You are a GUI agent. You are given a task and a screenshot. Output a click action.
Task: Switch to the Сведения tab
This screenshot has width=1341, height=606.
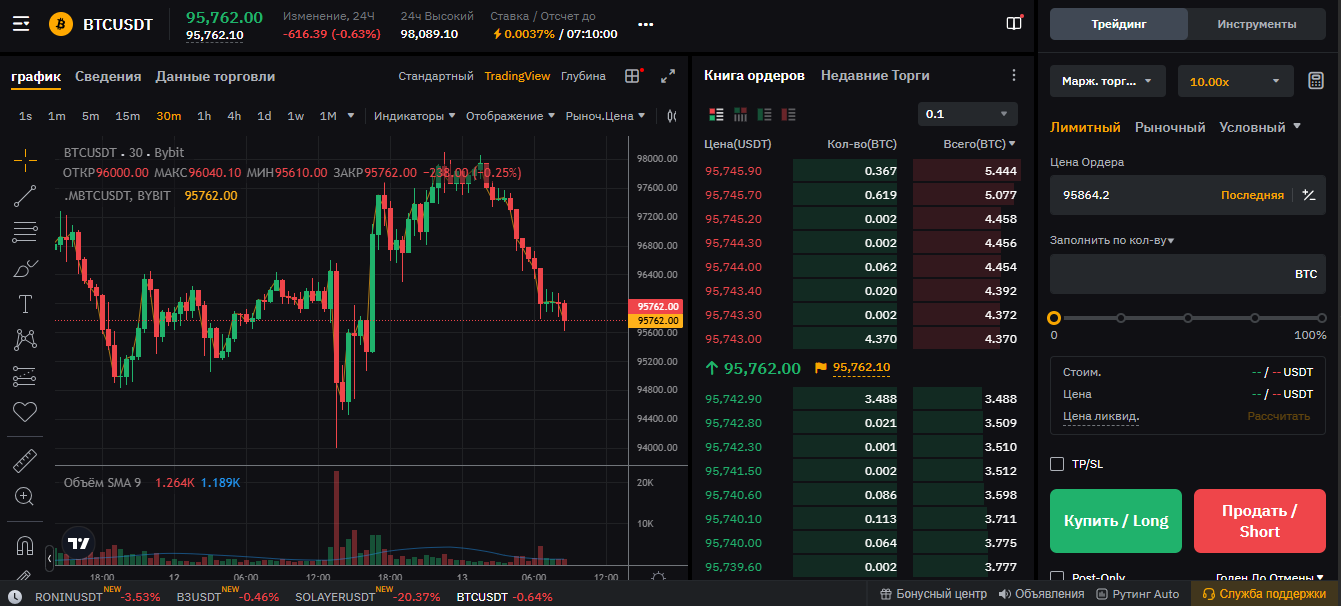(x=108, y=76)
